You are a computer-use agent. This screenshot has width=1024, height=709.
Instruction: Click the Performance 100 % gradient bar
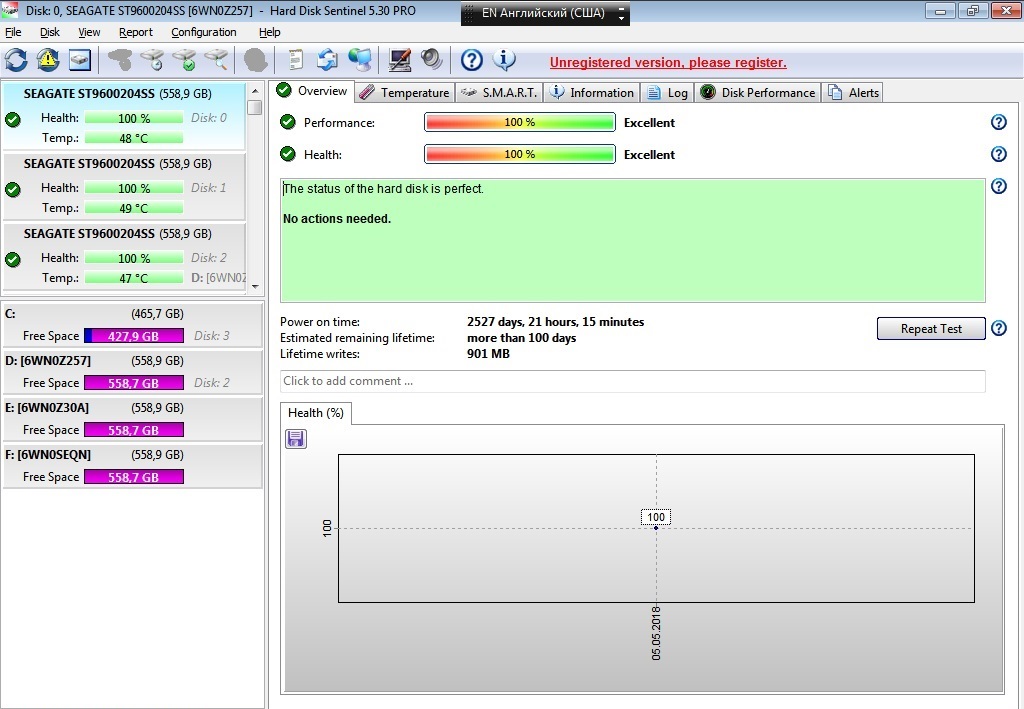(x=520, y=122)
